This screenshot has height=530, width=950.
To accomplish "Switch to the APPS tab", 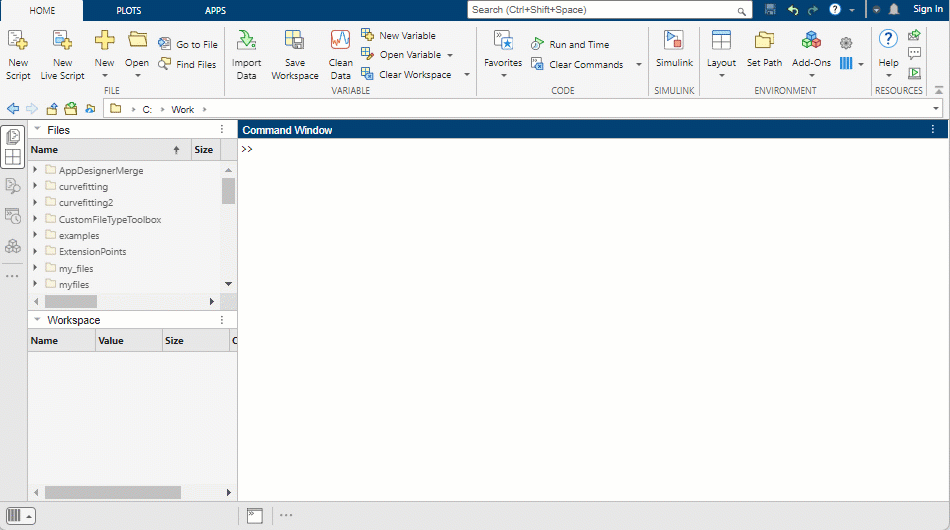I will pyautogui.click(x=215, y=10).
